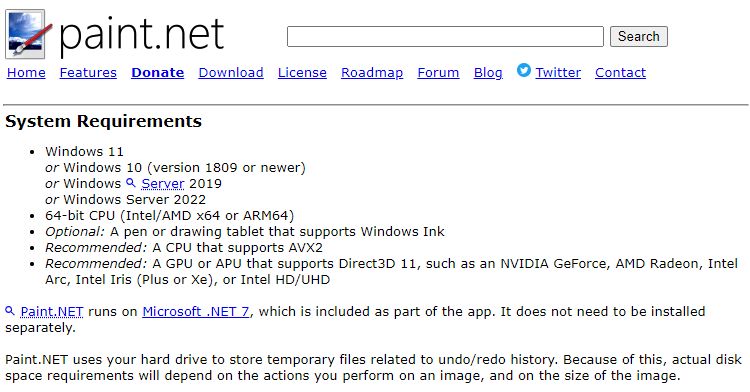Open the Home menu link

click(26, 73)
